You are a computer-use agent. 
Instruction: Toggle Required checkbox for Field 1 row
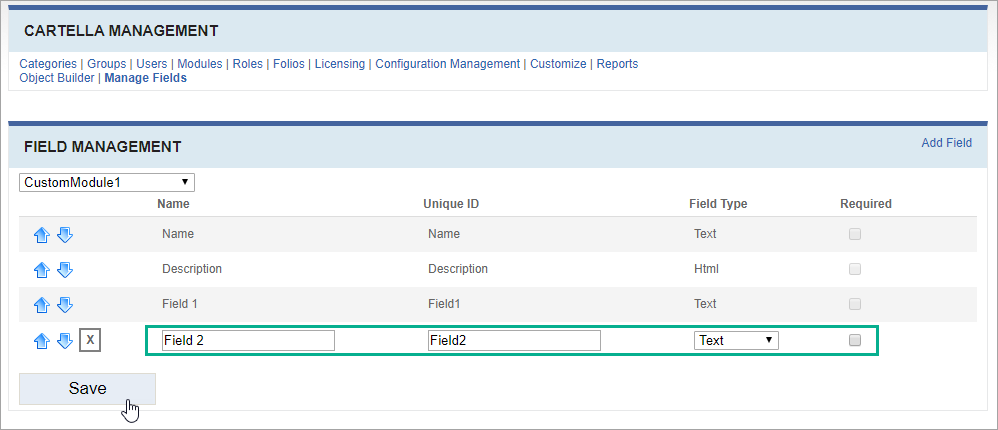click(855, 304)
